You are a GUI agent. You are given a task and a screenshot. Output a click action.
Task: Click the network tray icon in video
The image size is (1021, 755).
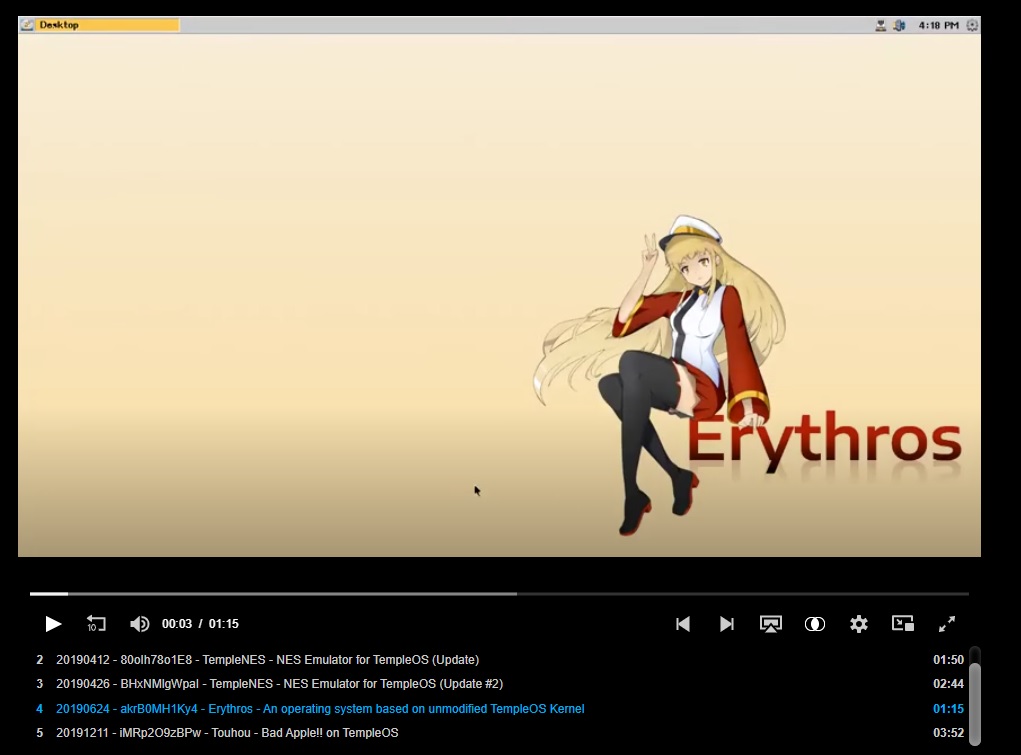click(x=881, y=25)
